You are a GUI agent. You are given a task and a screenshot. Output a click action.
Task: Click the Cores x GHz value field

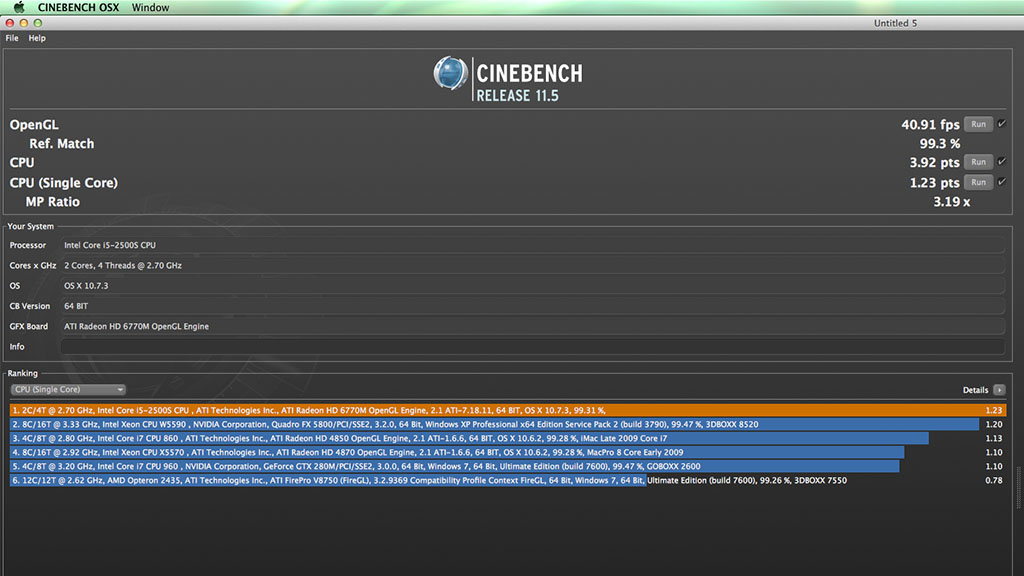point(533,266)
